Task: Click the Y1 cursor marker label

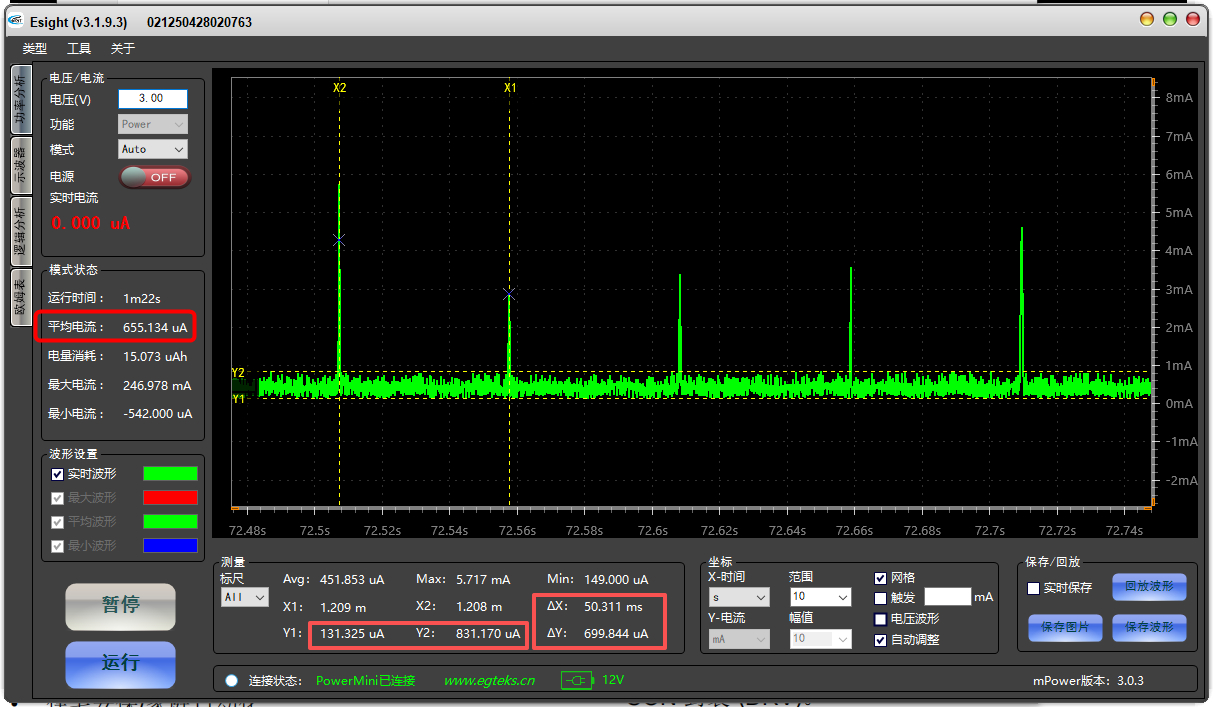Action: [x=238, y=399]
